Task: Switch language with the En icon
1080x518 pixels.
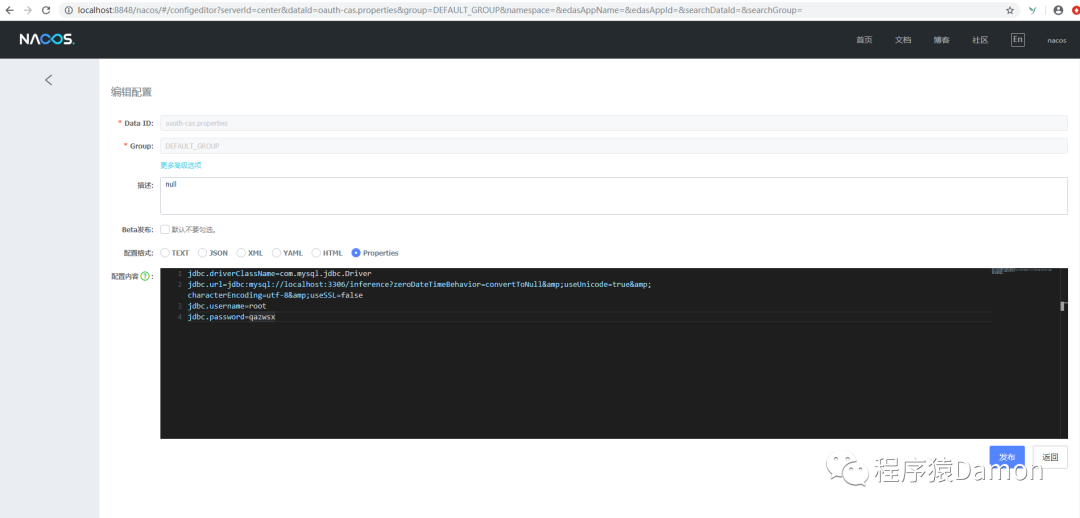Action: (1017, 39)
